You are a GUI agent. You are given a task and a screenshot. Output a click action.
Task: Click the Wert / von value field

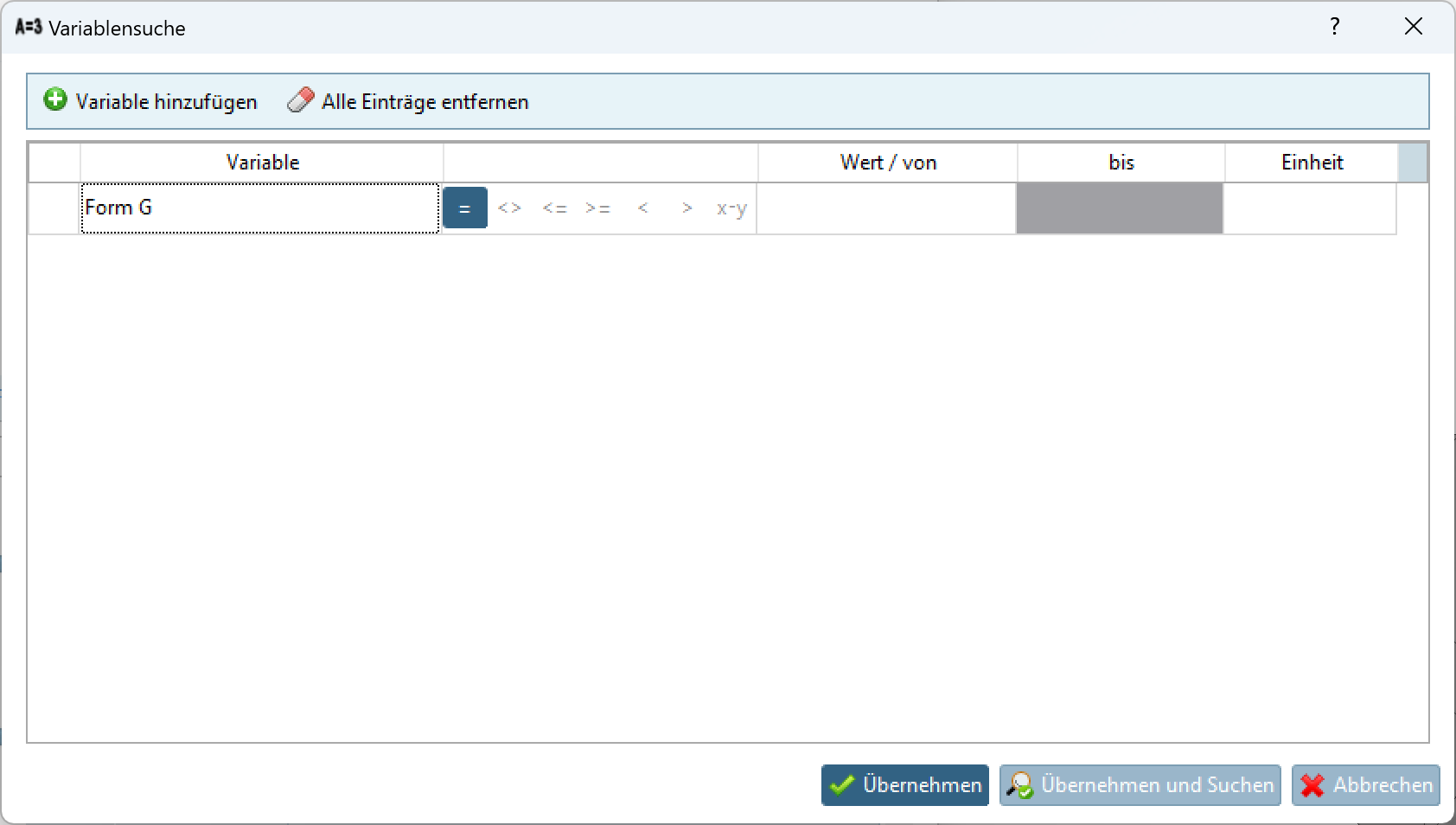point(886,208)
